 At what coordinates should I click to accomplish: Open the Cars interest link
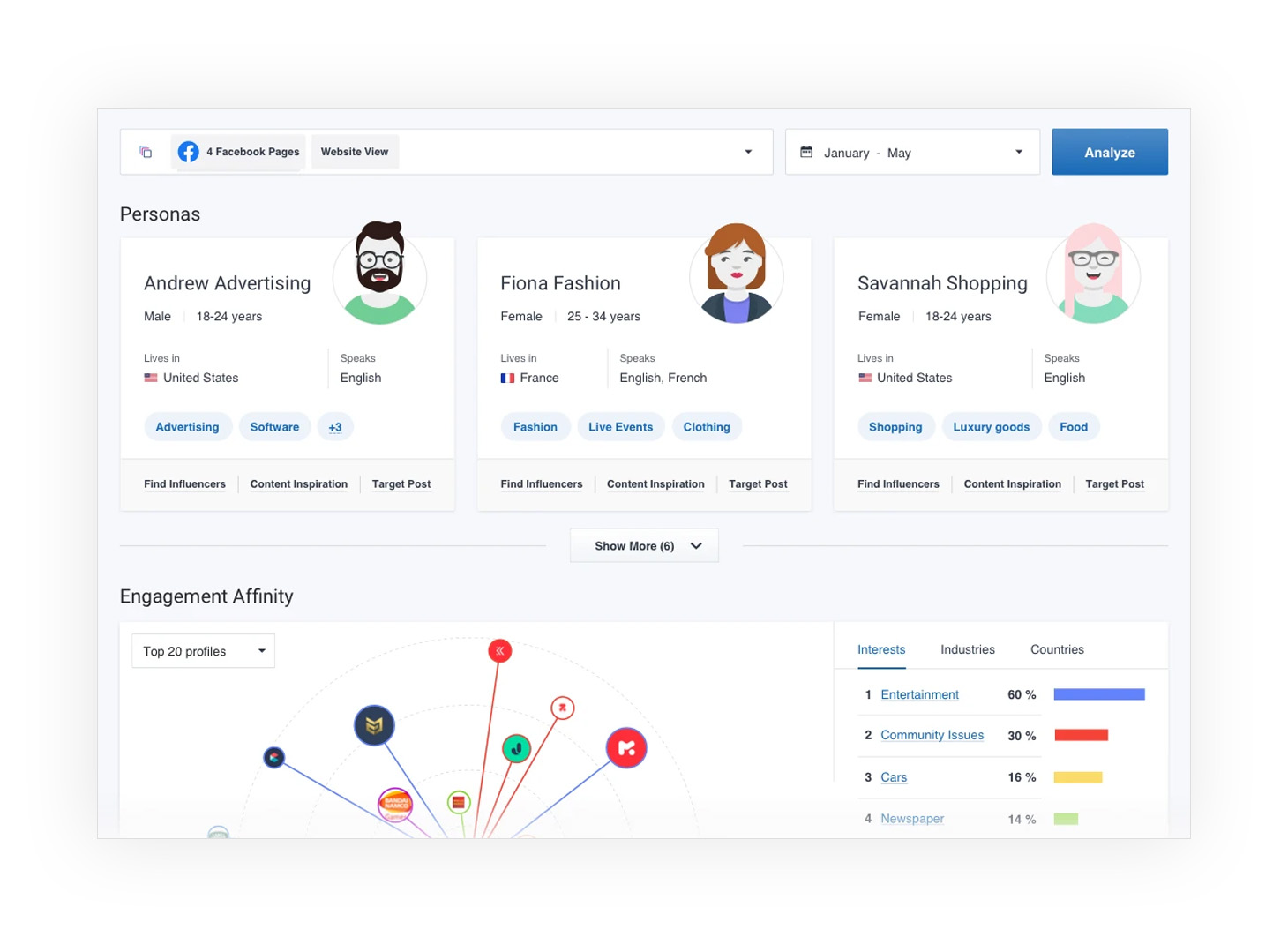[894, 777]
